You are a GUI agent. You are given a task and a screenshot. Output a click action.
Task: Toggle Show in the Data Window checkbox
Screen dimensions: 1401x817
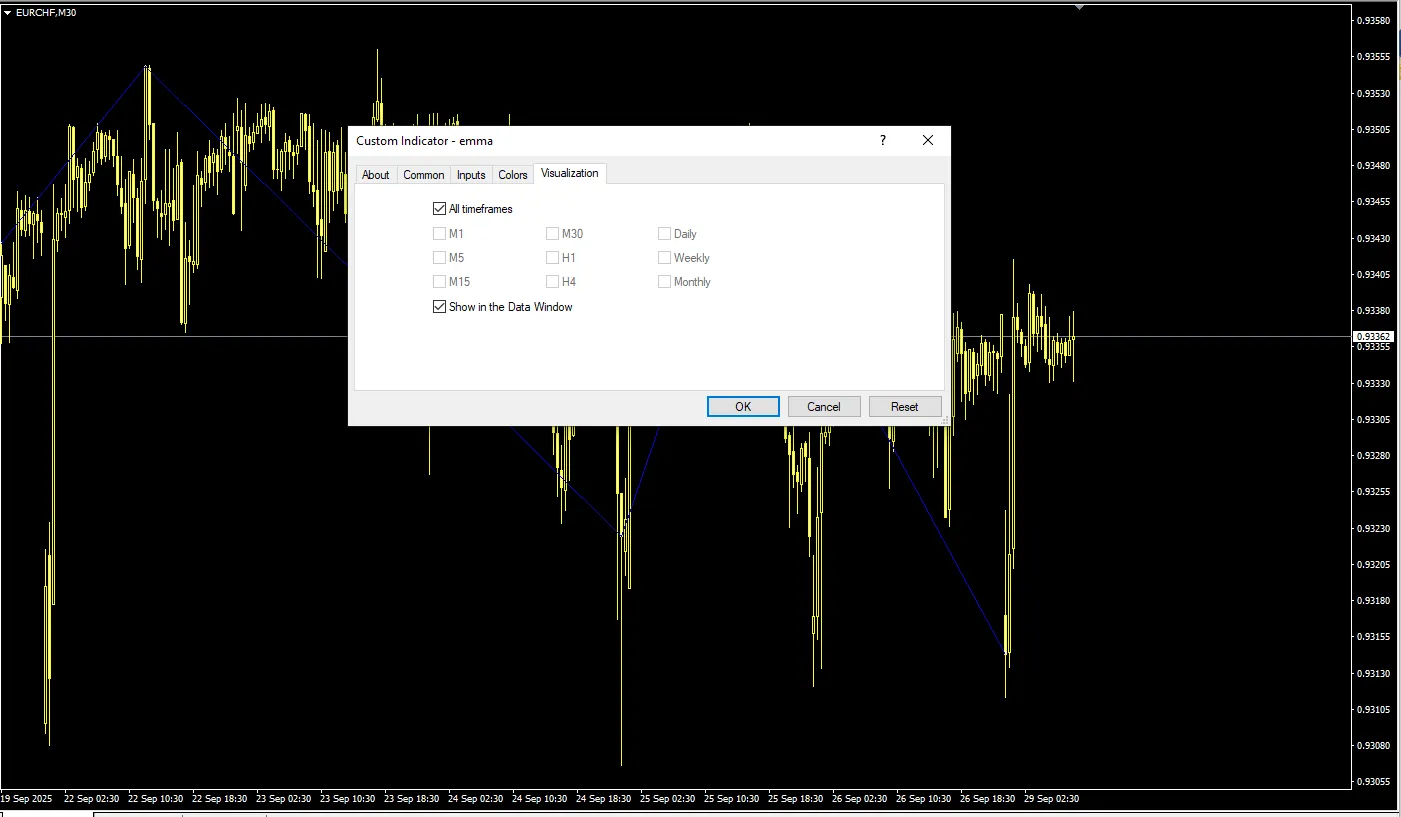pos(439,307)
